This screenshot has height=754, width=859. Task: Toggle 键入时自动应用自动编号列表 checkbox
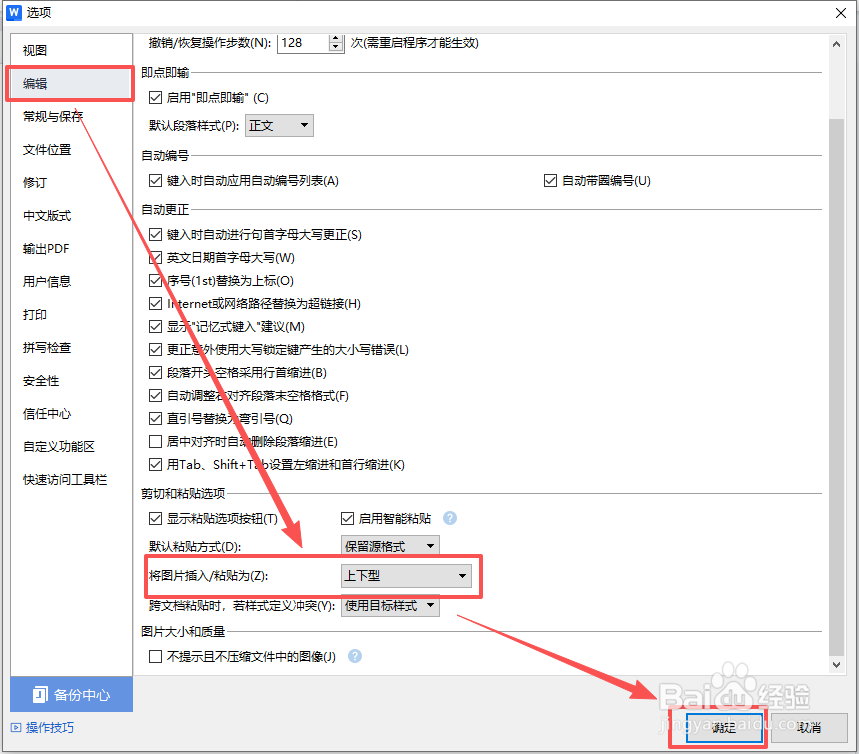click(x=156, y=180)
